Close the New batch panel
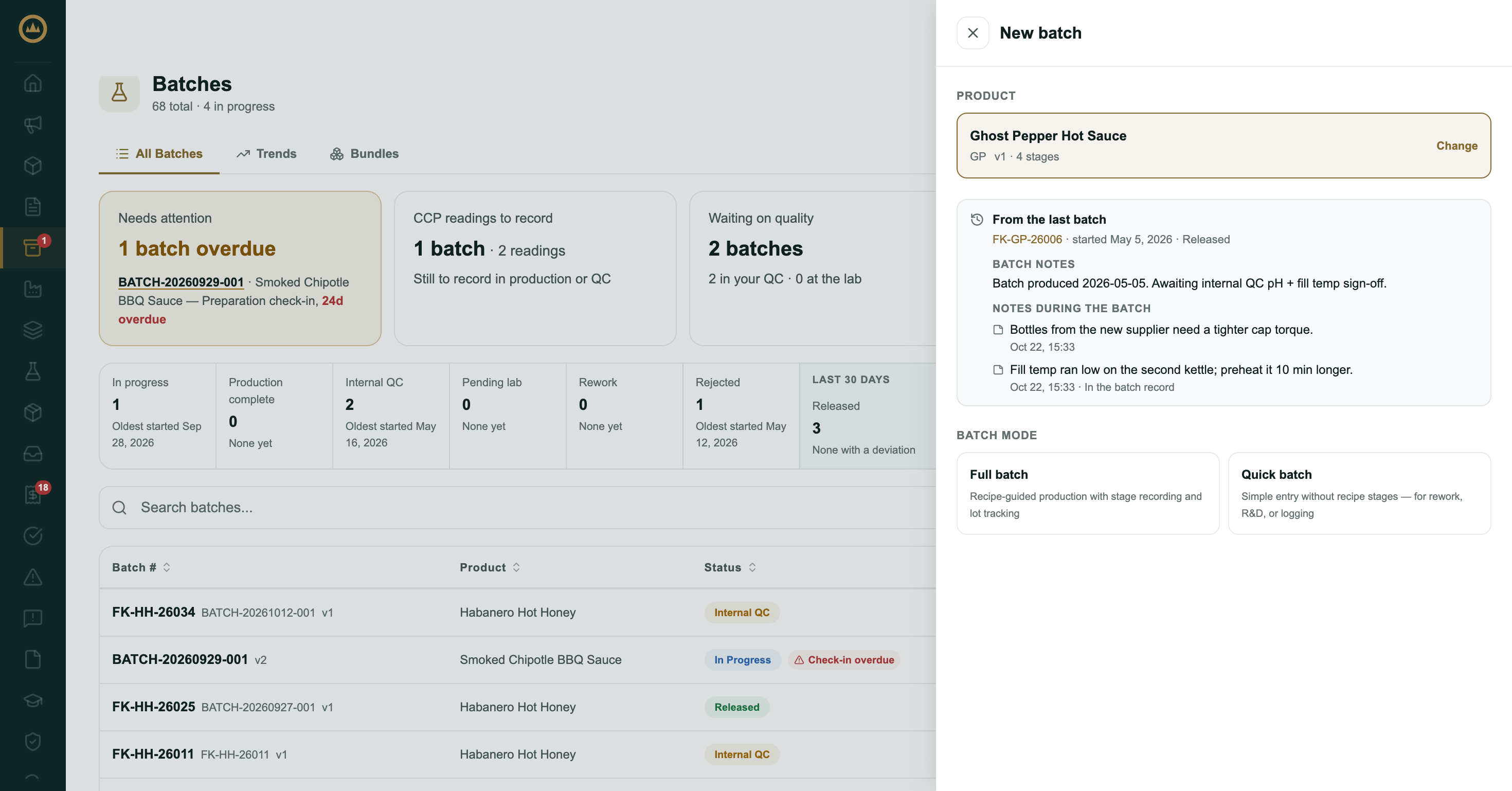 [973, 33]
